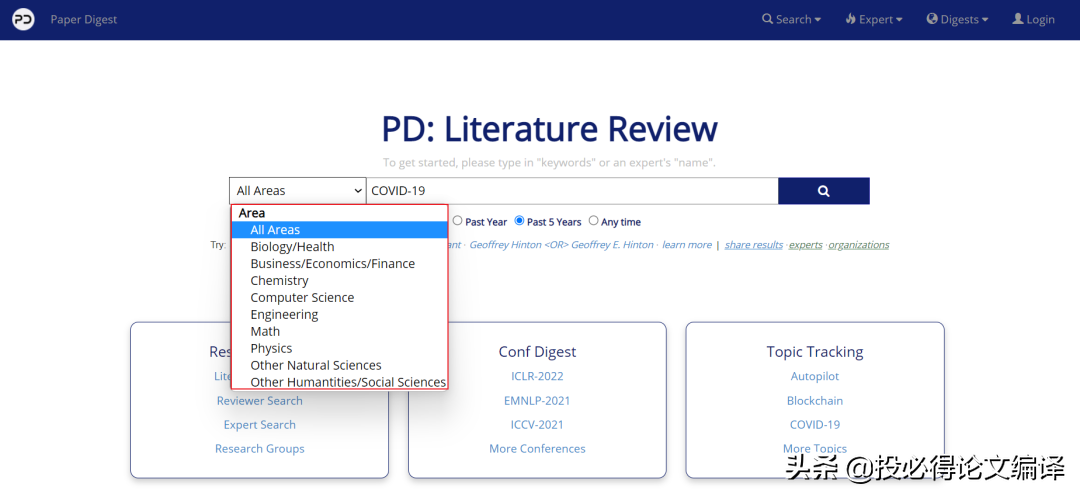Click the Login user link
The height and width of the screenshot is (497, 1080).
(x=1033, y=19)
